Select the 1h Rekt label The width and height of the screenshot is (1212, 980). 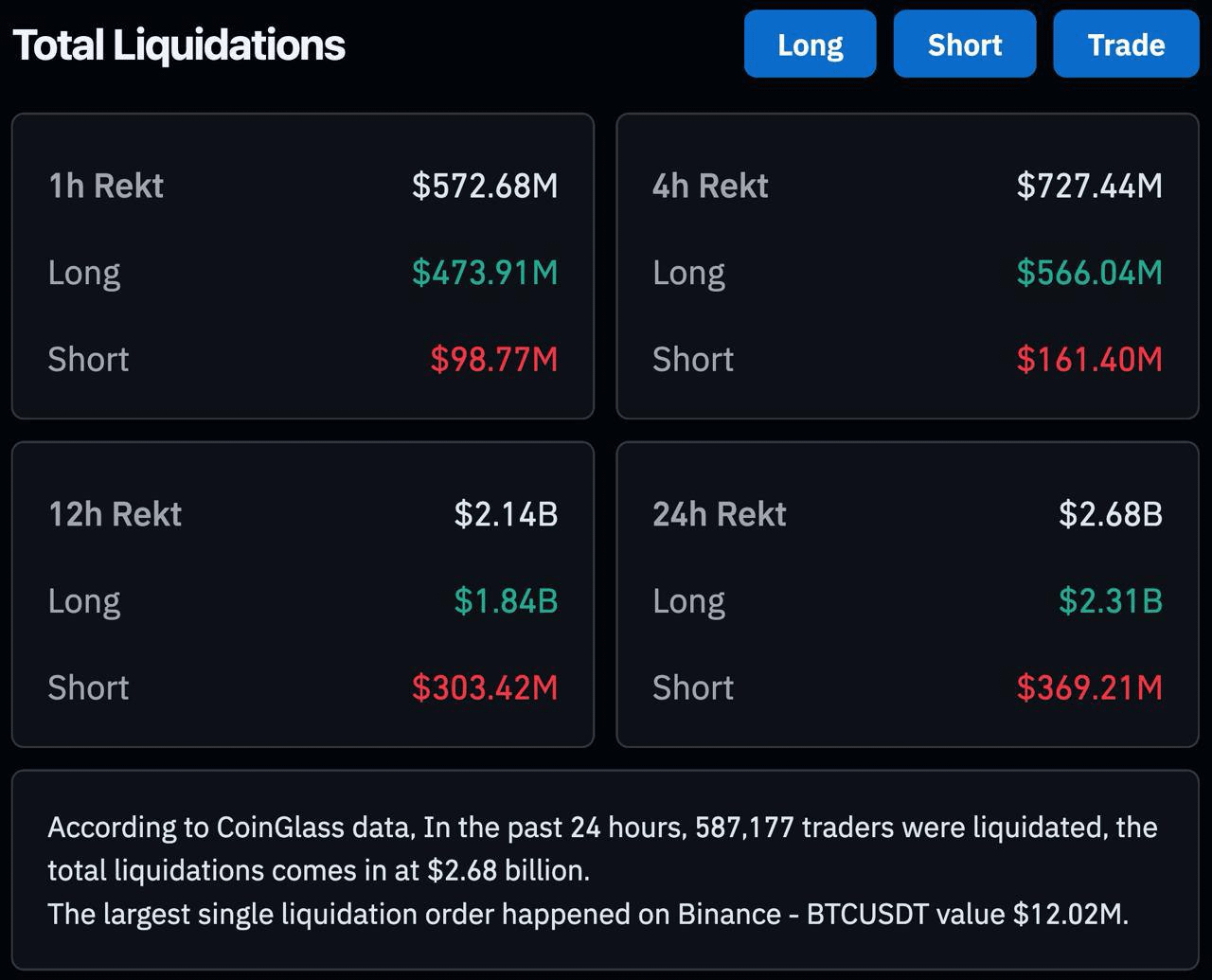click(x=106, y=186)
